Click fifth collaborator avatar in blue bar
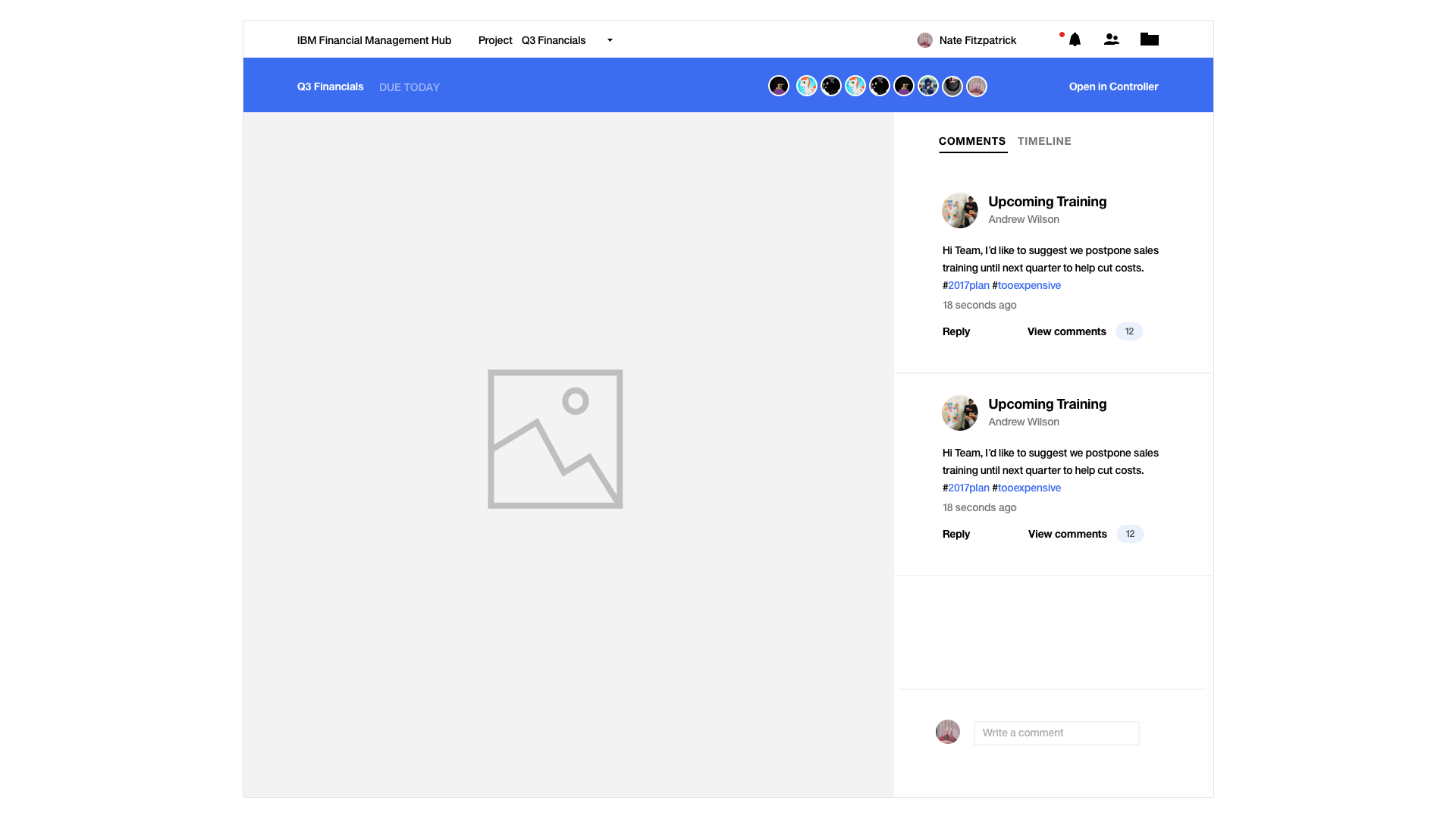The image size is (1456, 819). pos(880,86)
